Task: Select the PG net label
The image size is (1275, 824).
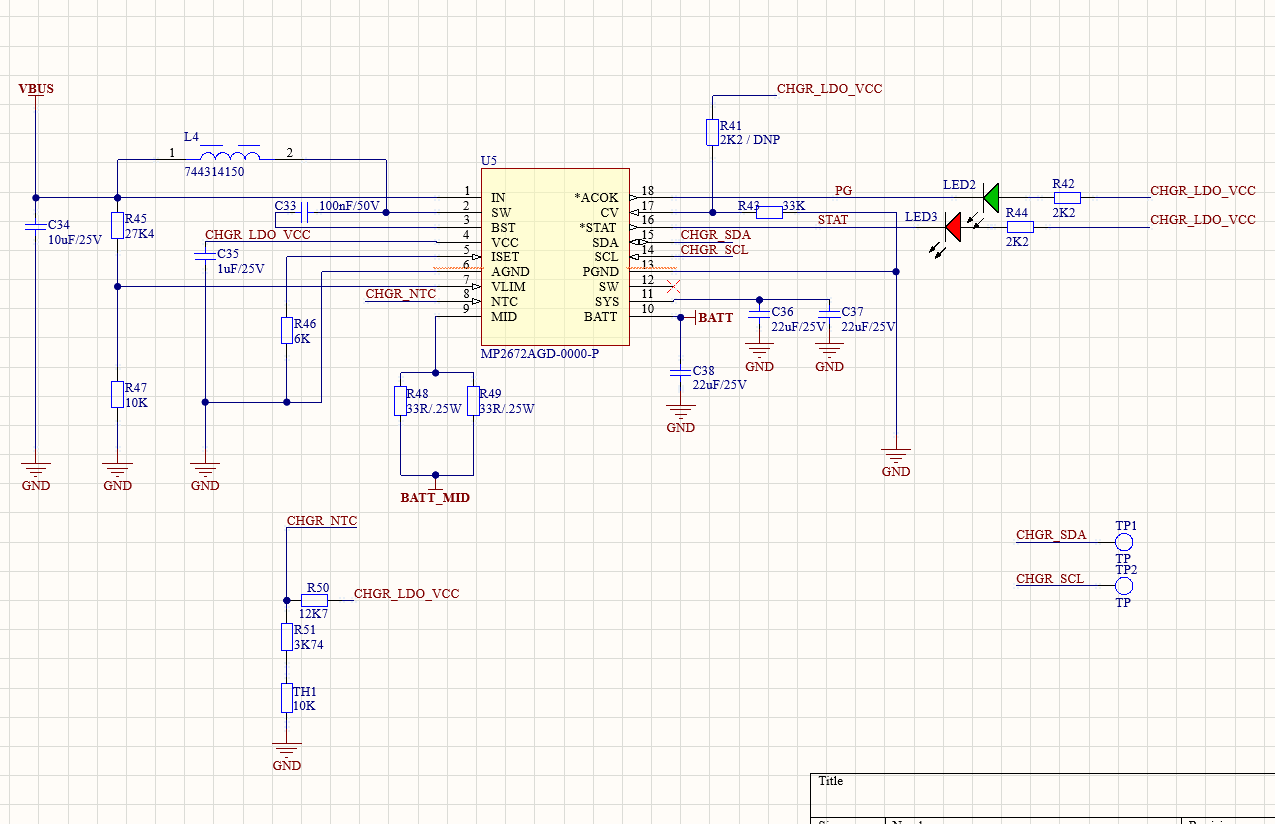Action: pyautogui.click(x=844, y=190)
